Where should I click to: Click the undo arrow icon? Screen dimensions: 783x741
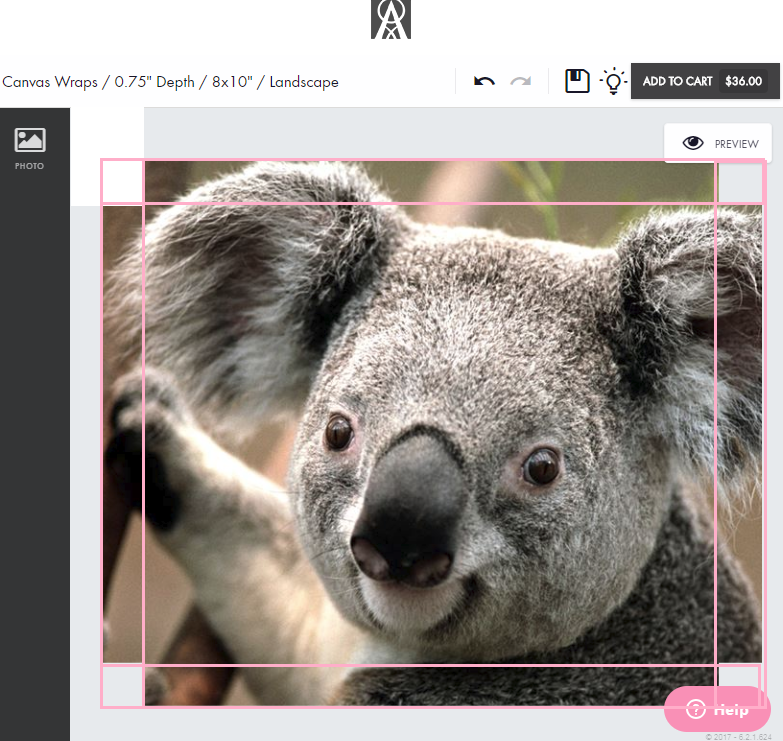(485, 81)
